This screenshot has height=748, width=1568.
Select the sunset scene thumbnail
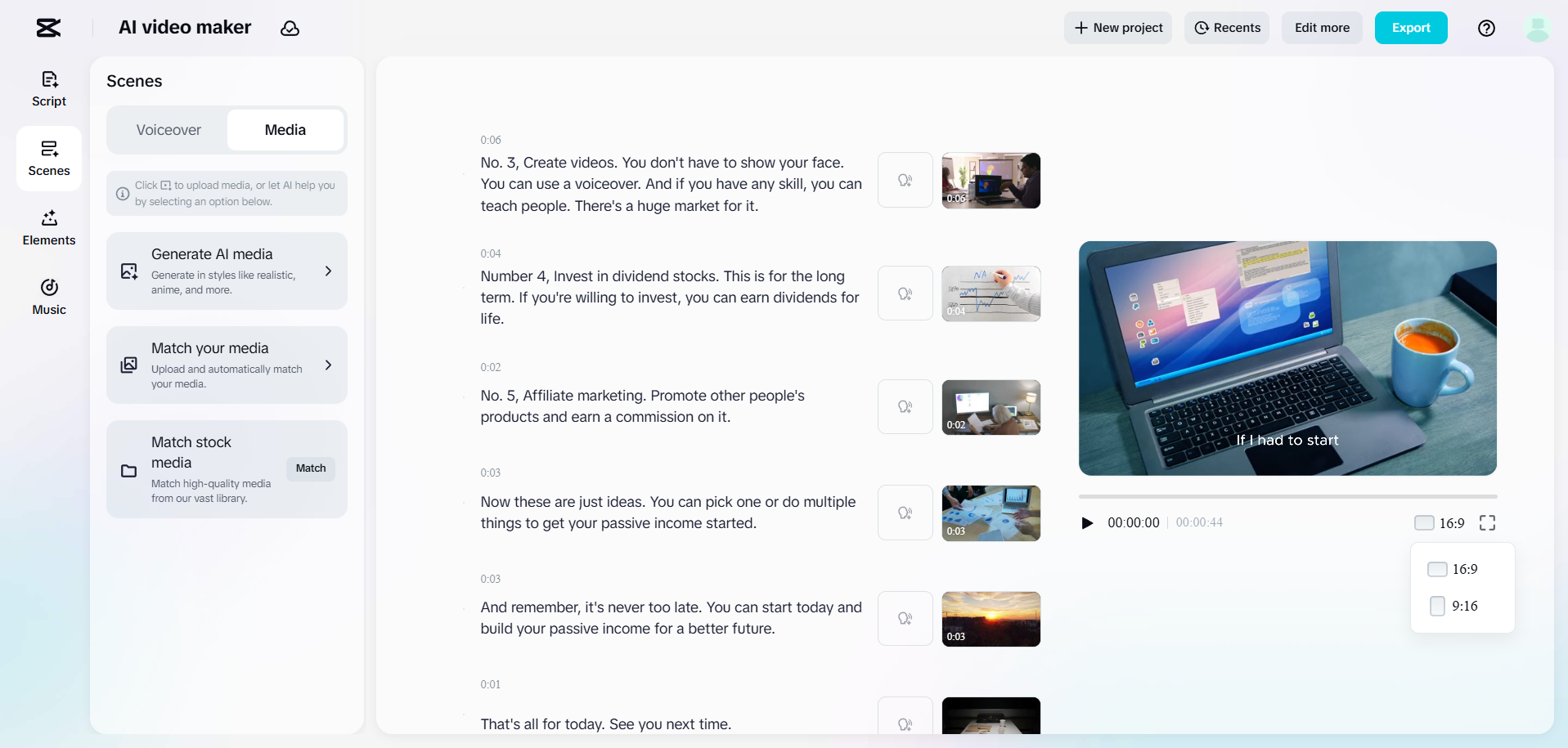991,619
